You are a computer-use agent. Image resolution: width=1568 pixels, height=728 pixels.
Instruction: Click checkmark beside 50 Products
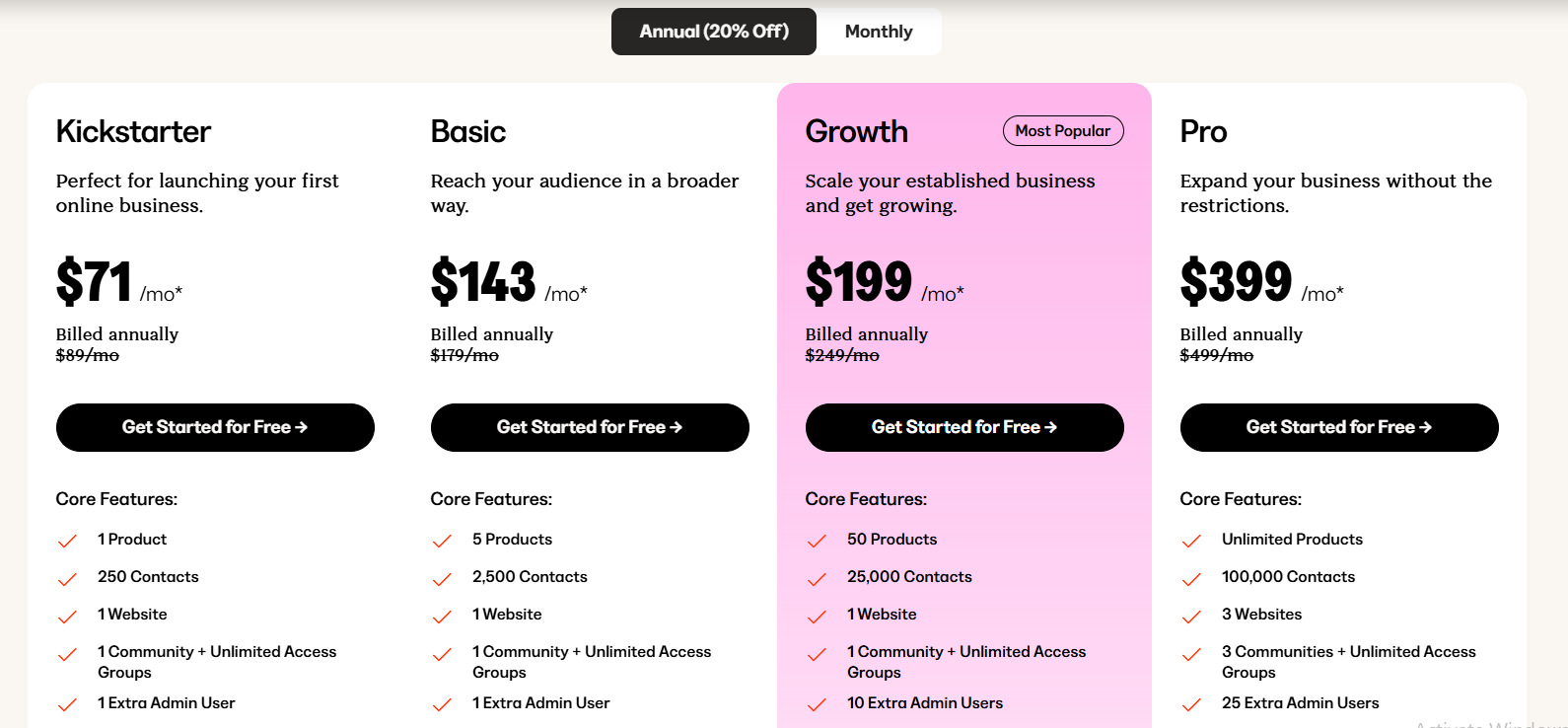coord(817,541)
